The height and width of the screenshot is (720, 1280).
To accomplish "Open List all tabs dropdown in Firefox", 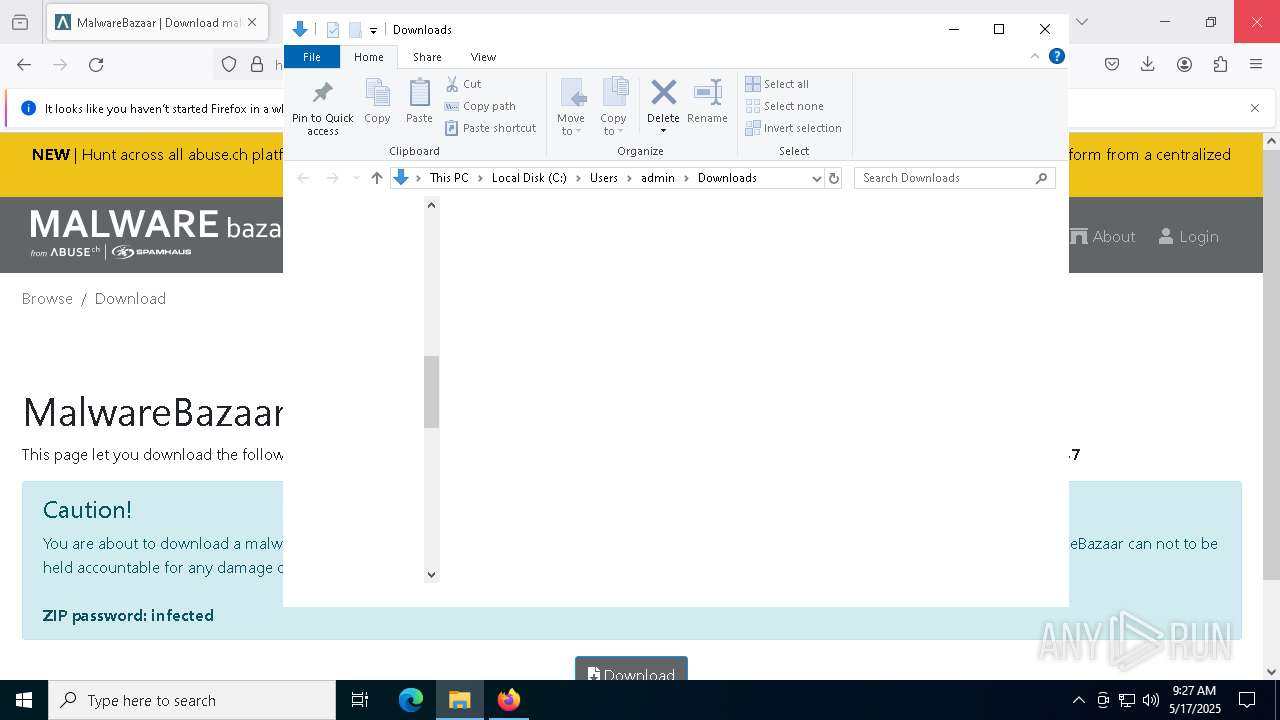I will click(1081, 22).
